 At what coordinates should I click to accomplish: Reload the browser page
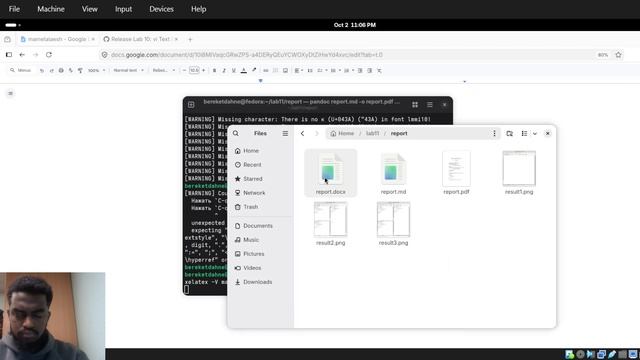pos(49,55)
